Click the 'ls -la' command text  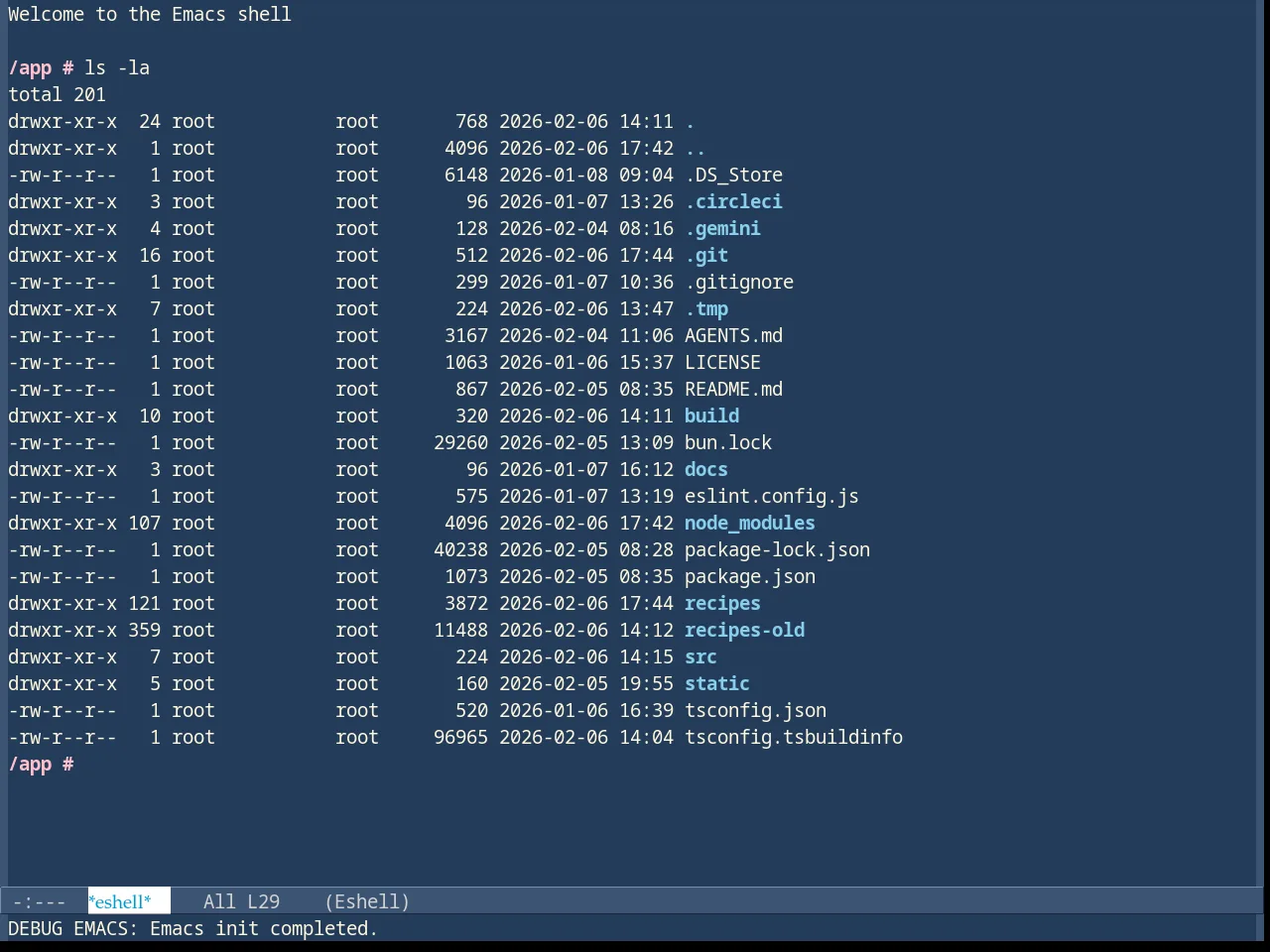tap(117, 67)
